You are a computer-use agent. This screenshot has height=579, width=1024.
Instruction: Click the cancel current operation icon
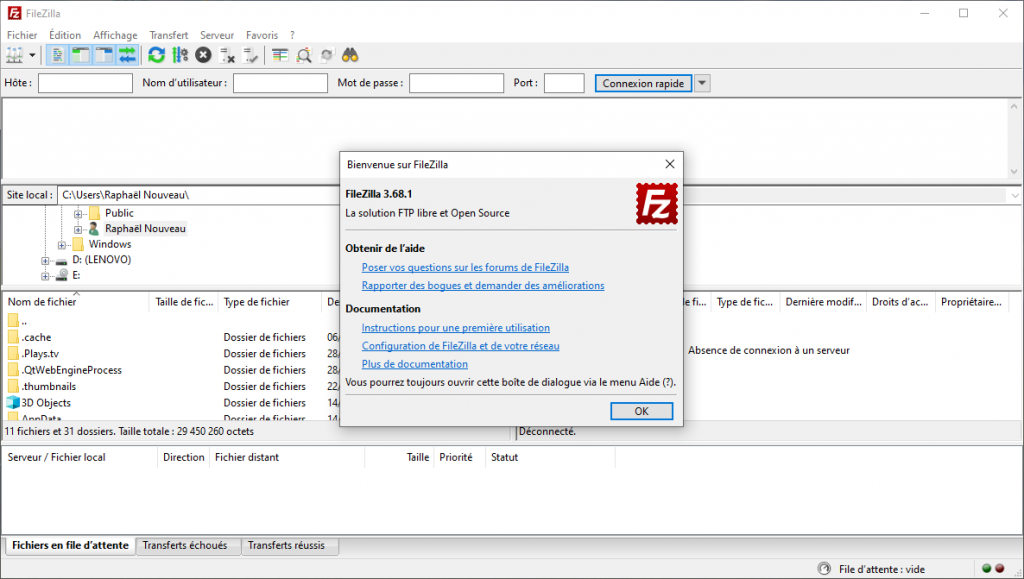point(203,55)
